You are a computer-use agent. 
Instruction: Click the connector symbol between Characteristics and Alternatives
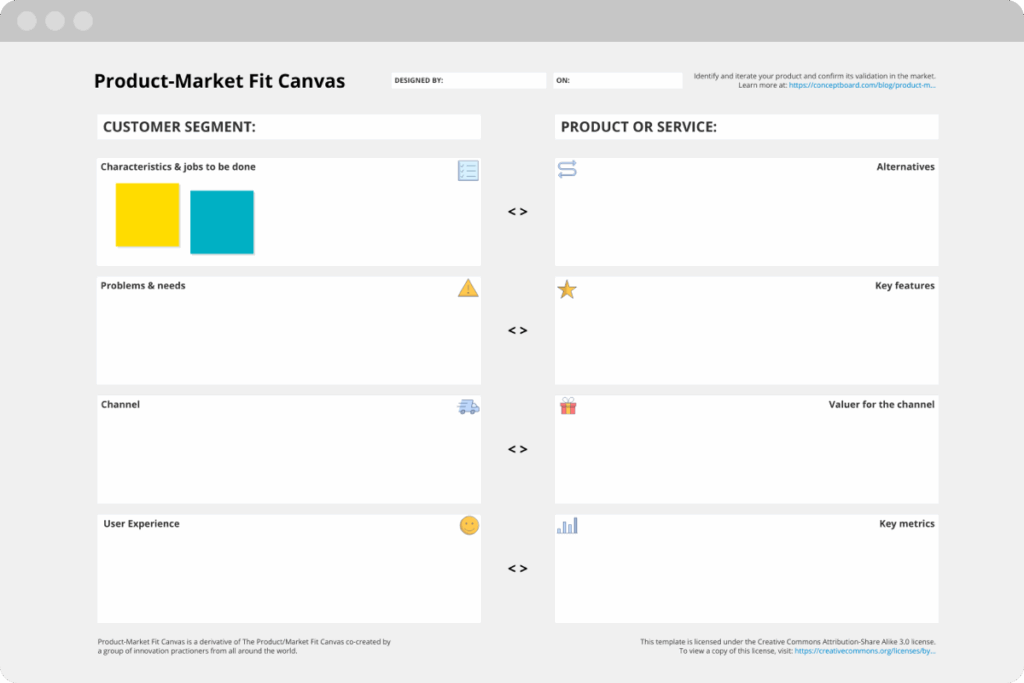[x=518, y=211]
